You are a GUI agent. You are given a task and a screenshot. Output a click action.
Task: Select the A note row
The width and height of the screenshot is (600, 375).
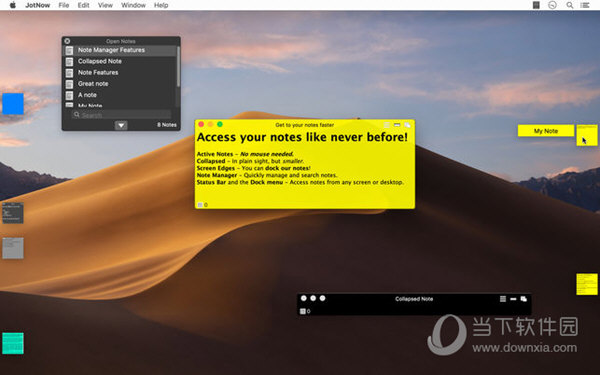[120, 95]
